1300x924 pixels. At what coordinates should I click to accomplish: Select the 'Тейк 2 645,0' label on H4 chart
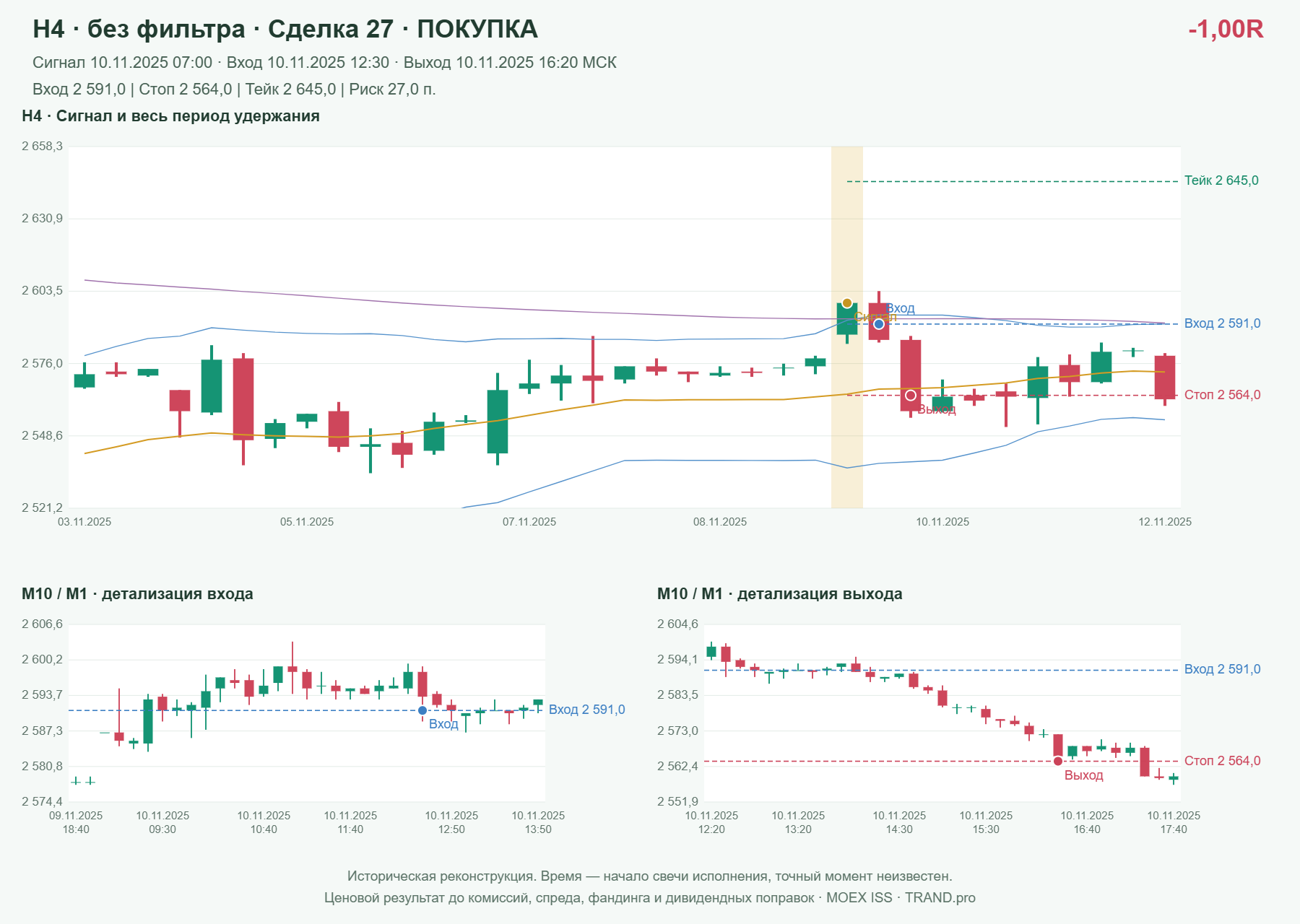coord(1221,180)
